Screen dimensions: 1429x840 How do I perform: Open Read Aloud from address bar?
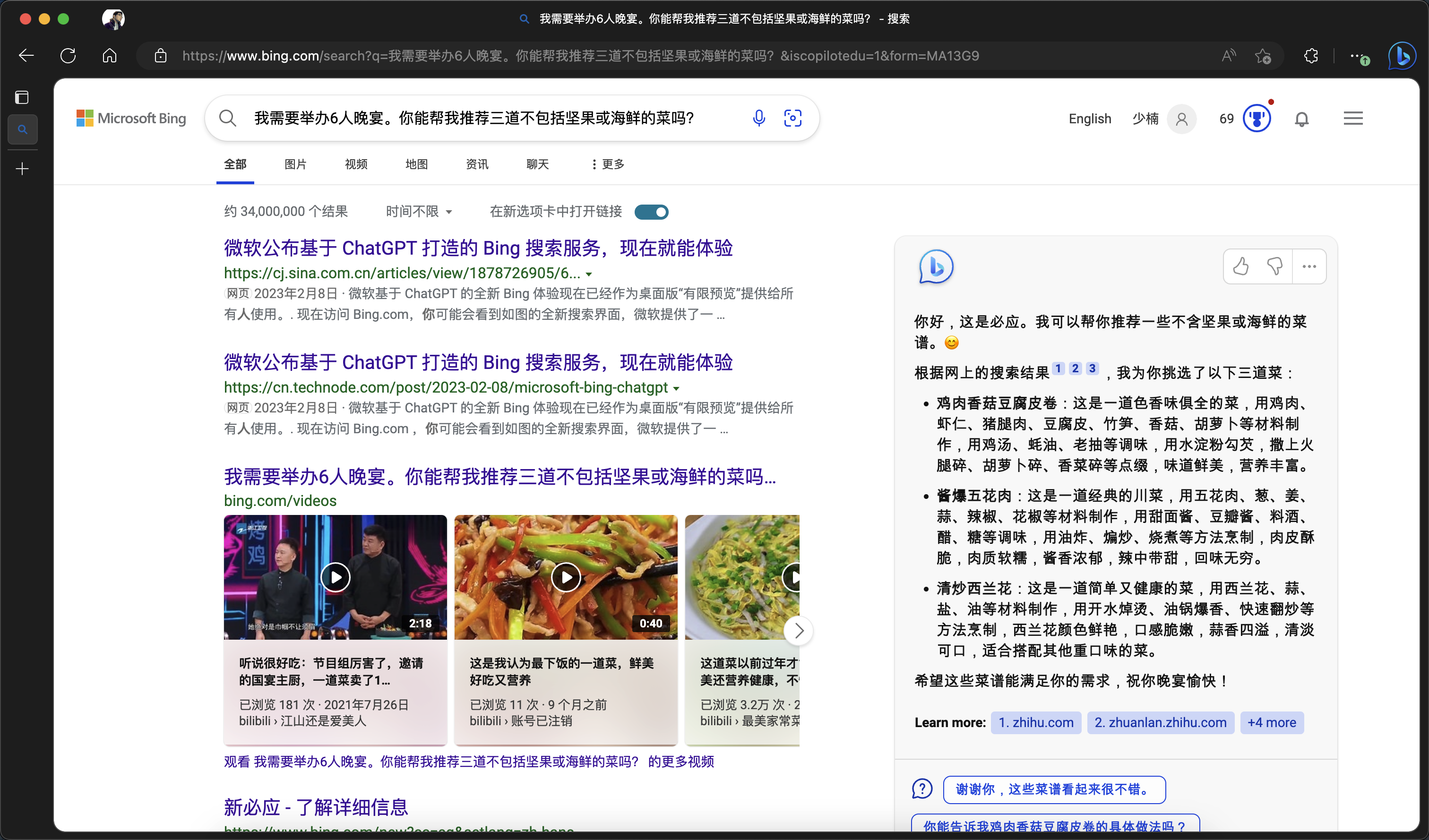coord(1228,56)
